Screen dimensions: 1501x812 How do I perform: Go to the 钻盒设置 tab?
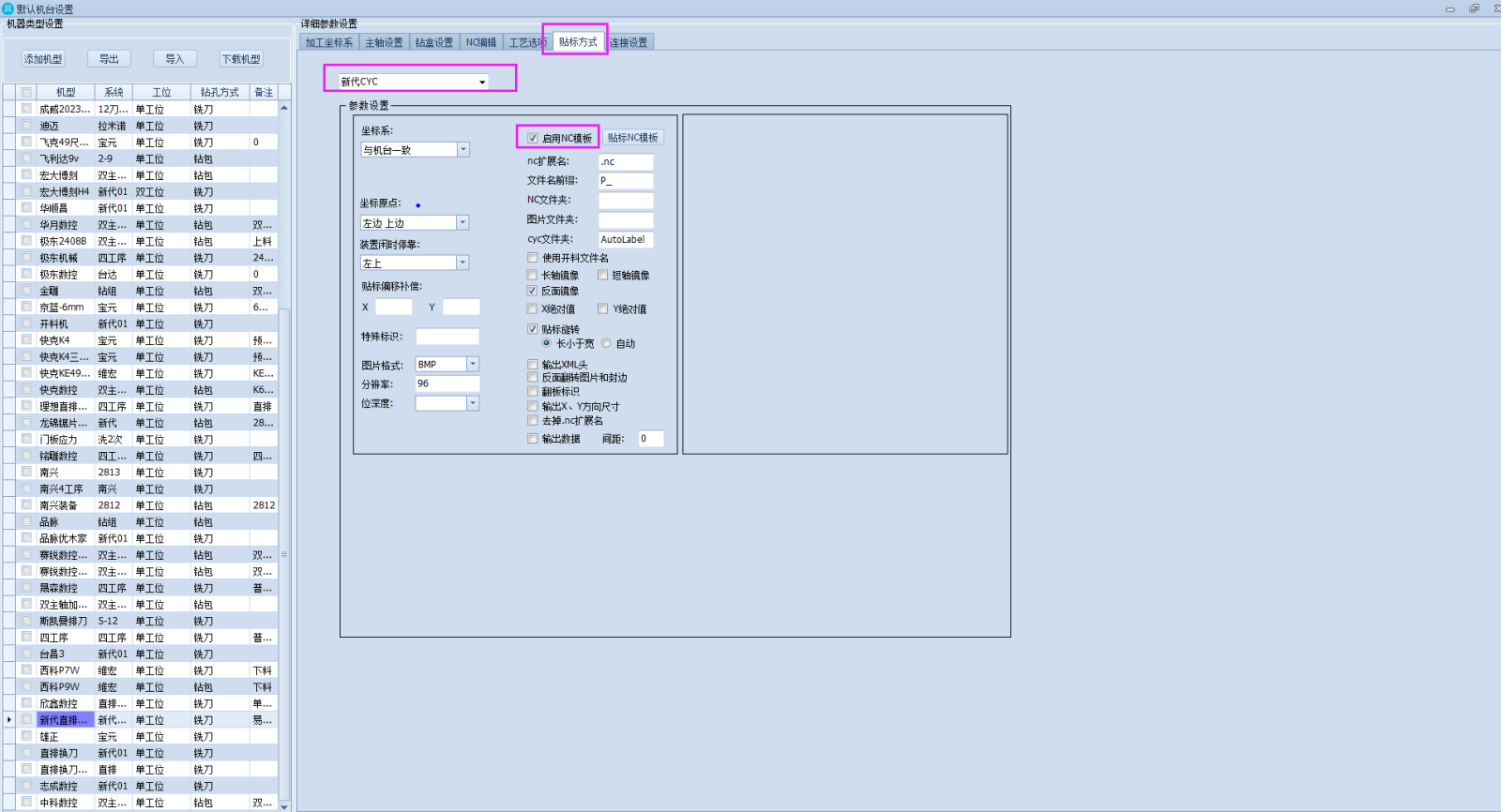click(434, 42)
